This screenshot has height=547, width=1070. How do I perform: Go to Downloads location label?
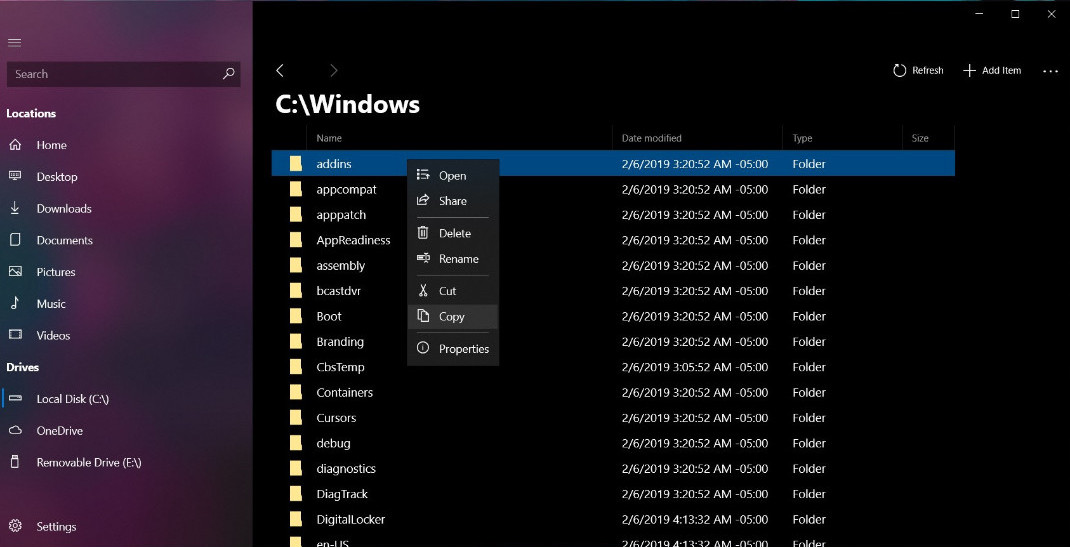tap(64, 209)
